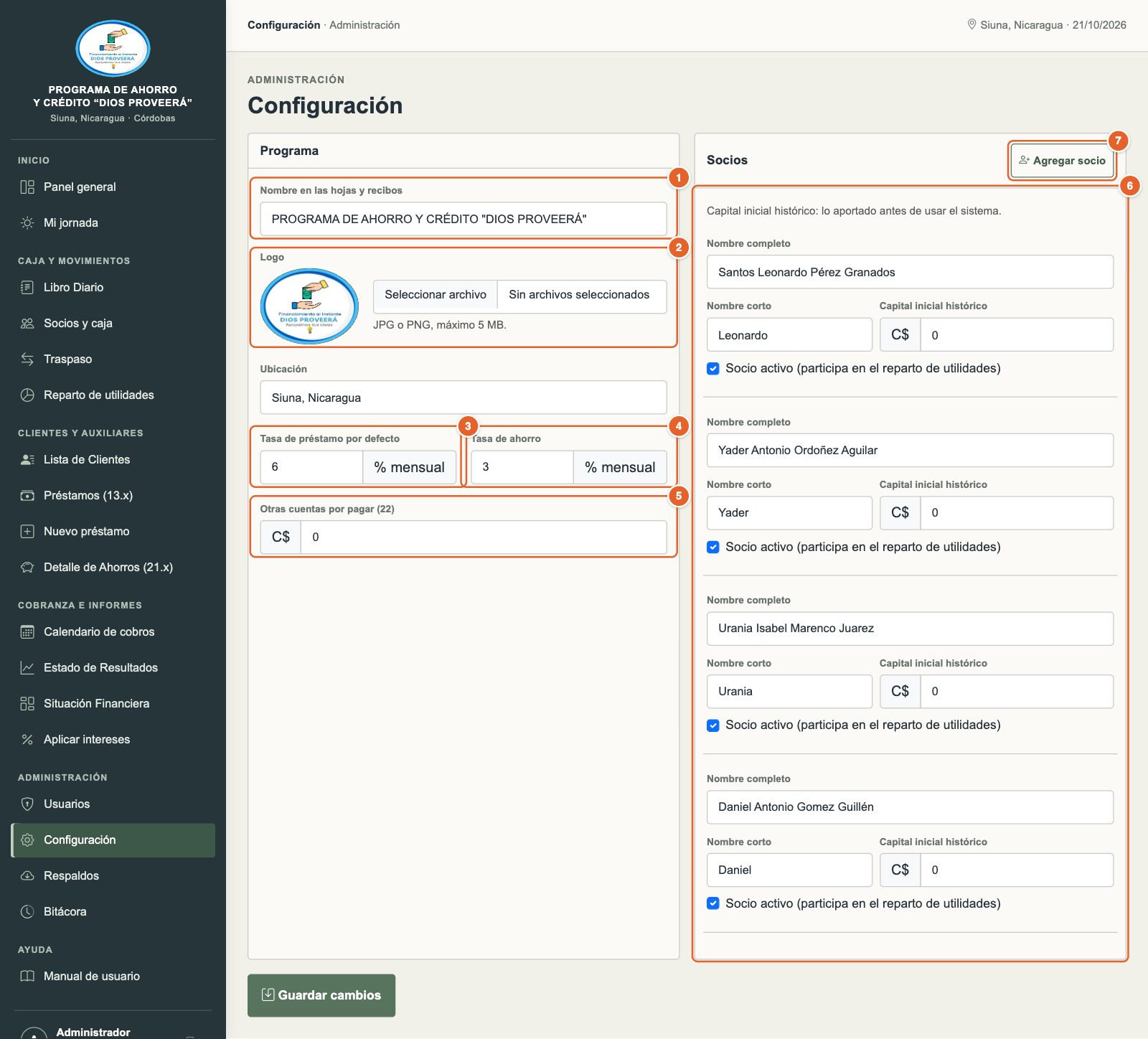Edit full name Santos Leonardo Pérez Granados
1148x1039 pixels.
point(910,272)
